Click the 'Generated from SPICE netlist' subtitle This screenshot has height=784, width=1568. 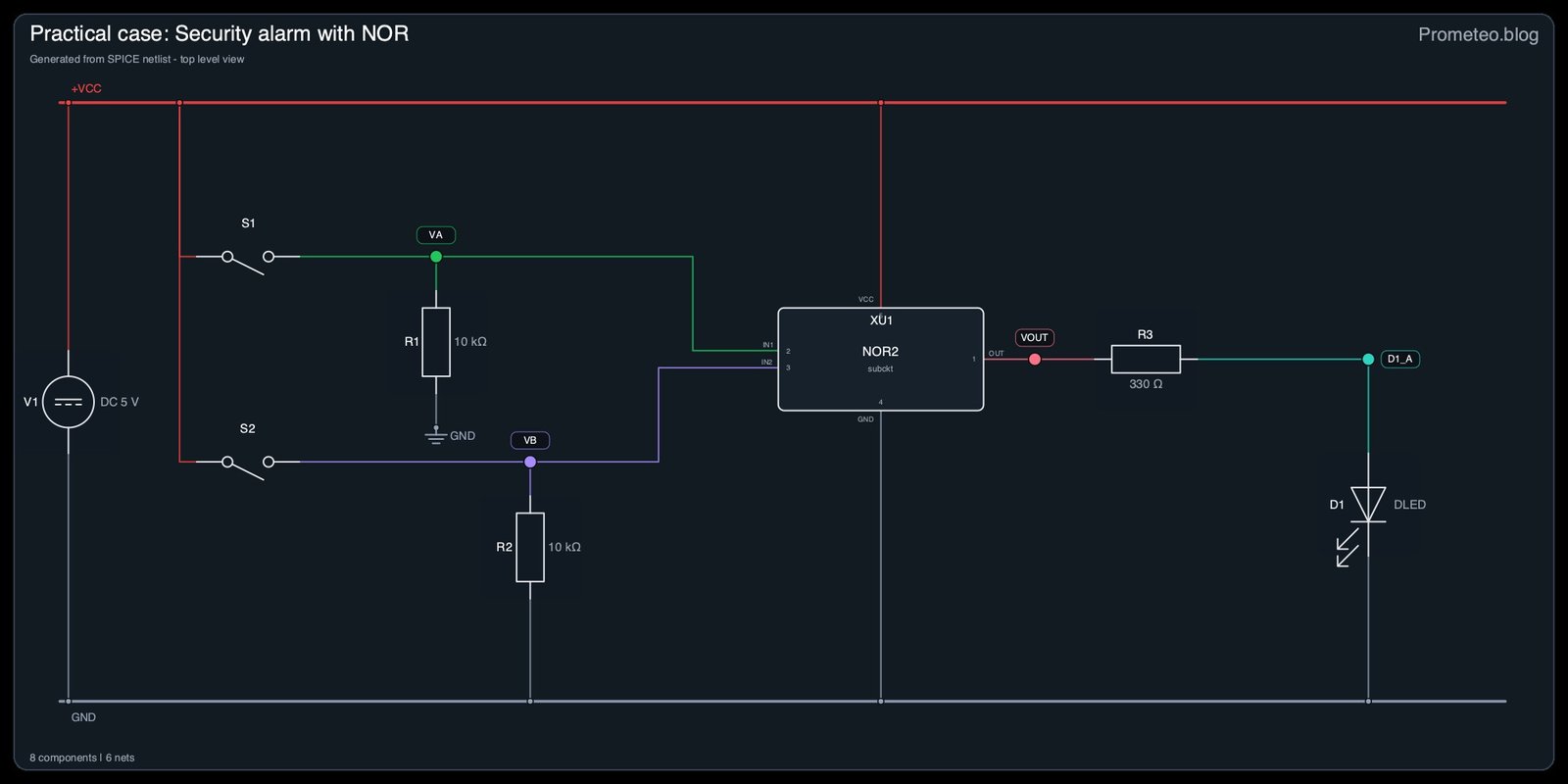pyautogui.click(x=137, y=59)
